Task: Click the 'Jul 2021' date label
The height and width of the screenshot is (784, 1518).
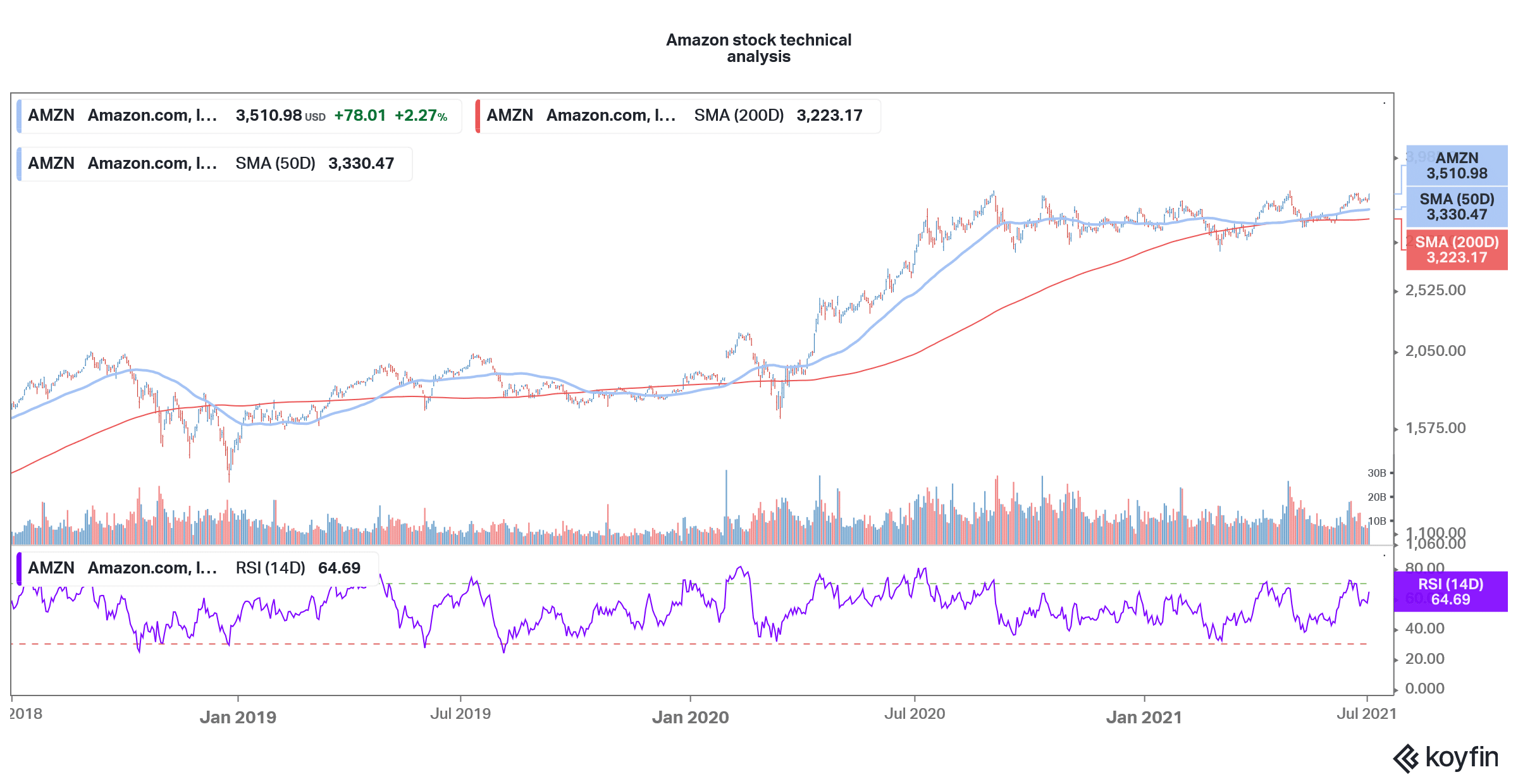Action: pos(1367,714)
